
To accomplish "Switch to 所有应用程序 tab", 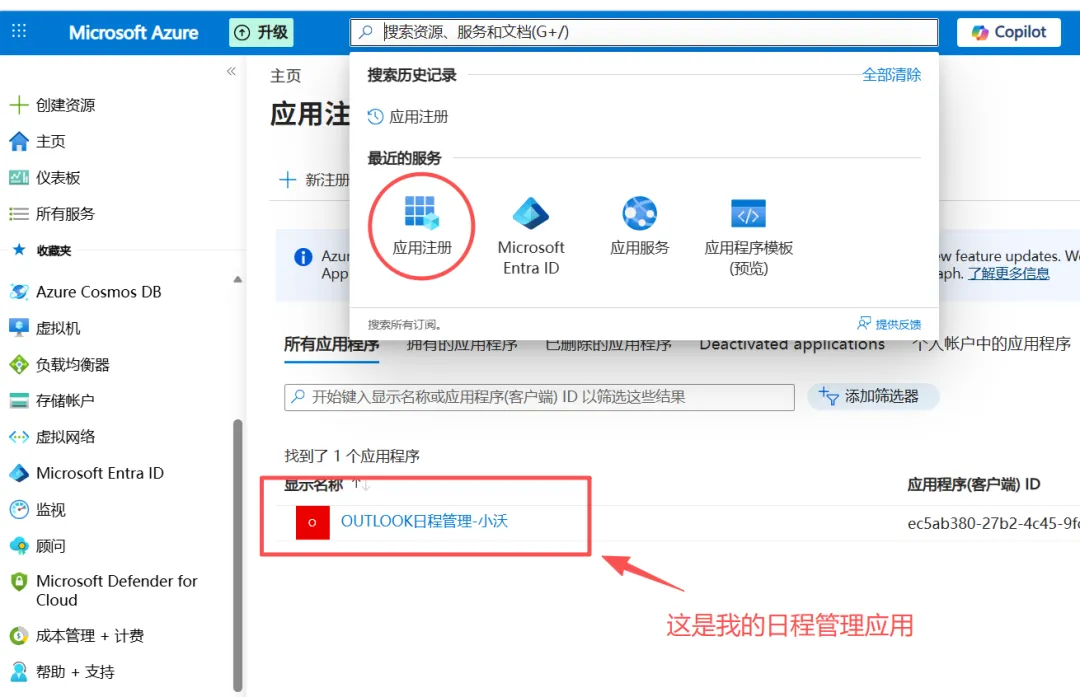I will click(x=331, y=344).
